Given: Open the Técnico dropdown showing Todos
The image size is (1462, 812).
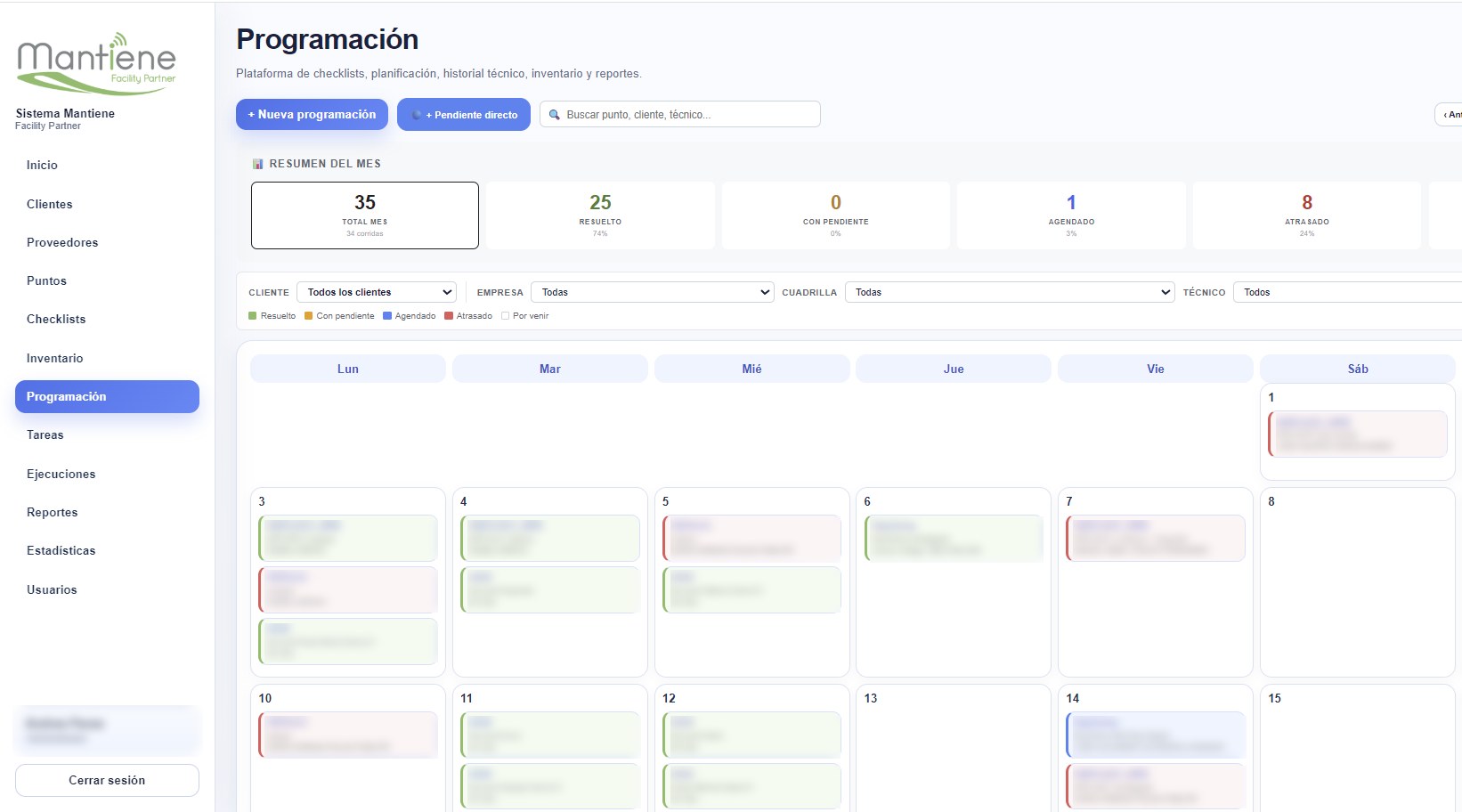Looking at the screenshot, I should [1347, 292].
